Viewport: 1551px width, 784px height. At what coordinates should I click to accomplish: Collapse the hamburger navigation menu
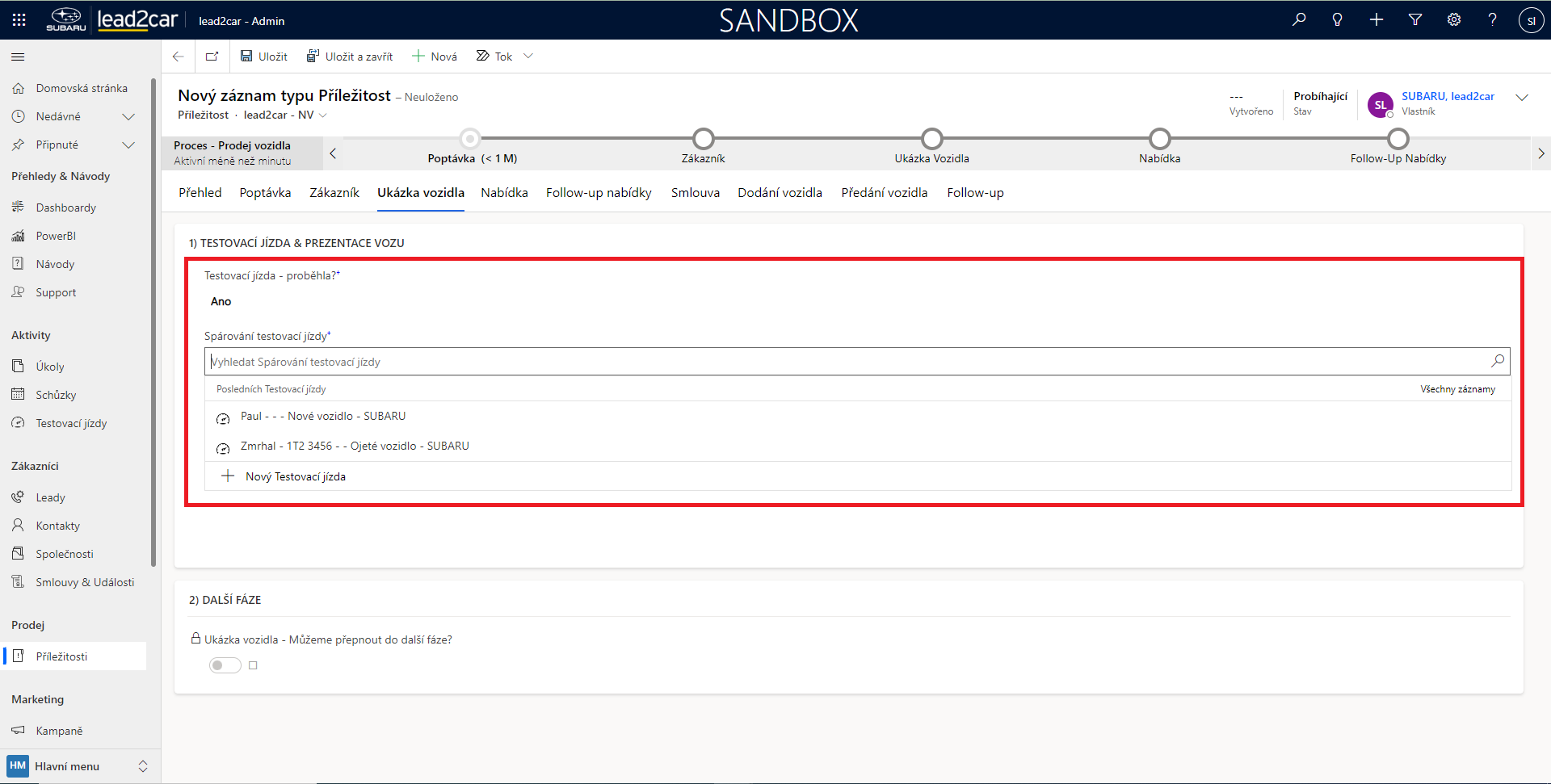pyautogui.click(x=18, y=57)
